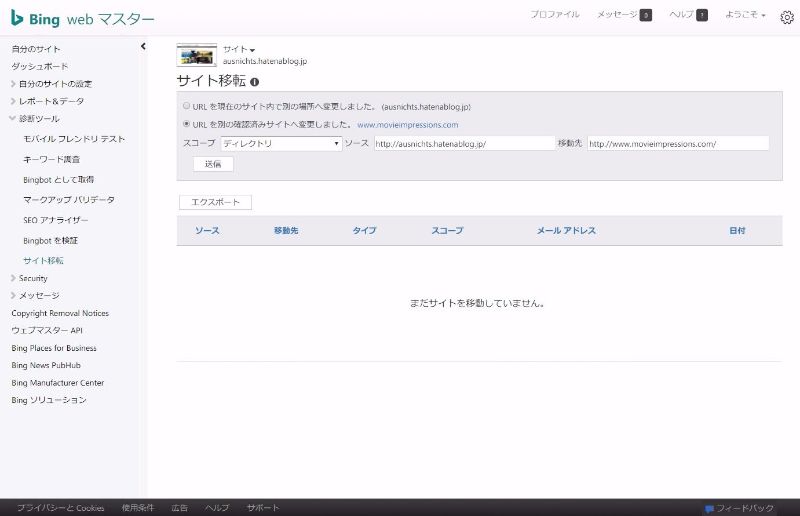This screenshot has width=800, height=516.
Task: Open Bing Places for Business link
Action: (54, 348)
